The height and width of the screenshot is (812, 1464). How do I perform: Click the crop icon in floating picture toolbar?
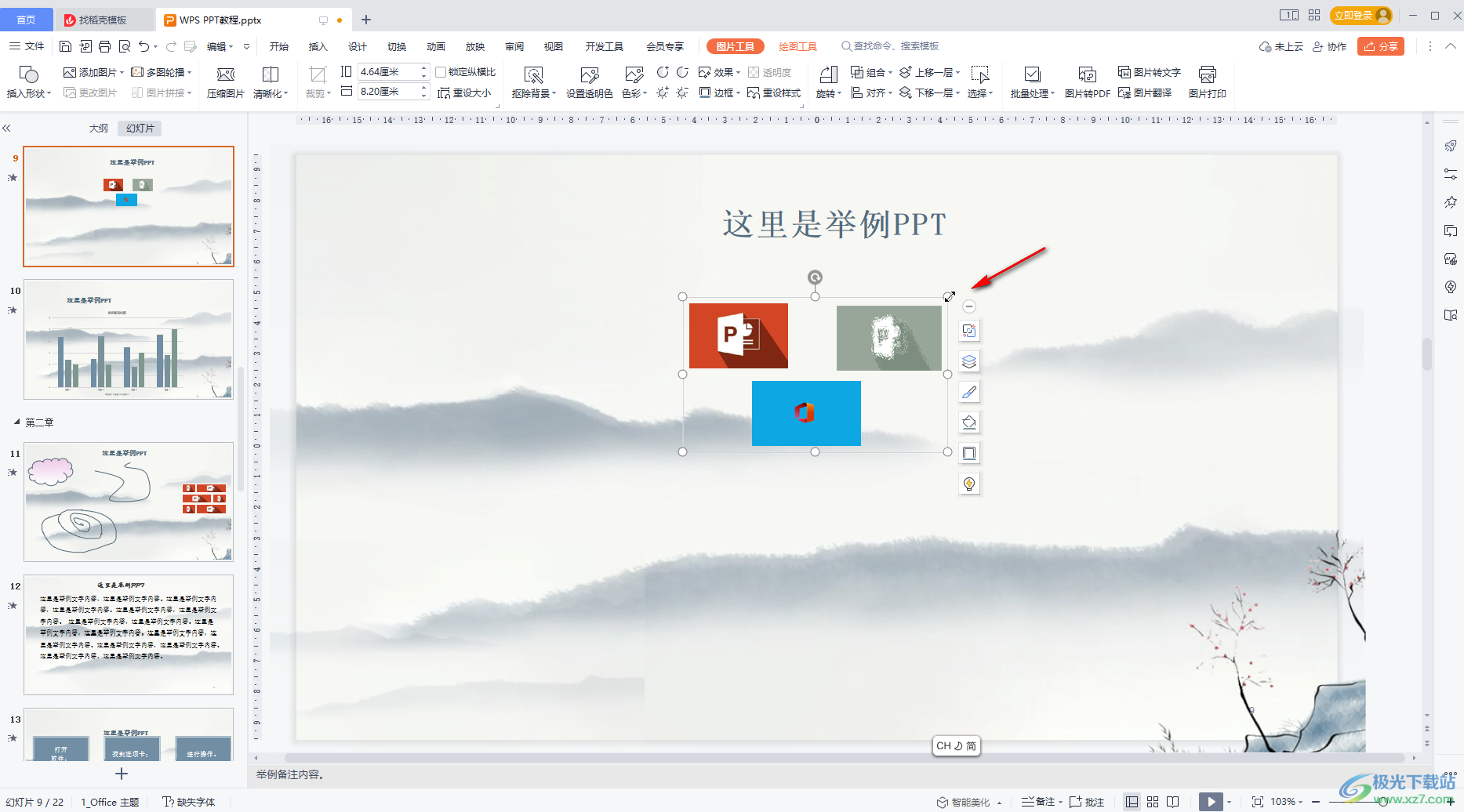[969, 331]
